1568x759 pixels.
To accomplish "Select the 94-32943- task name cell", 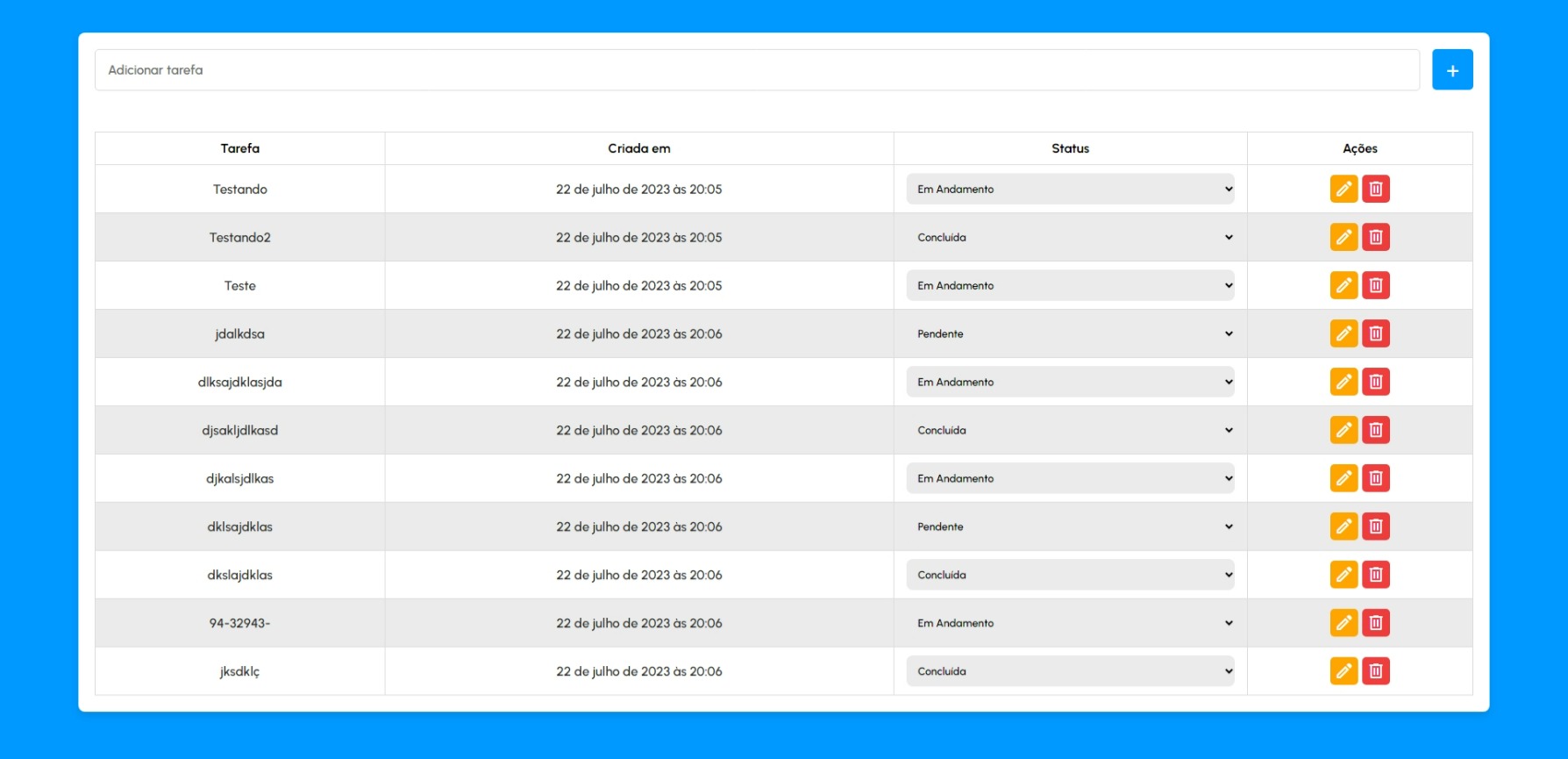I will [x=239, y=623].
